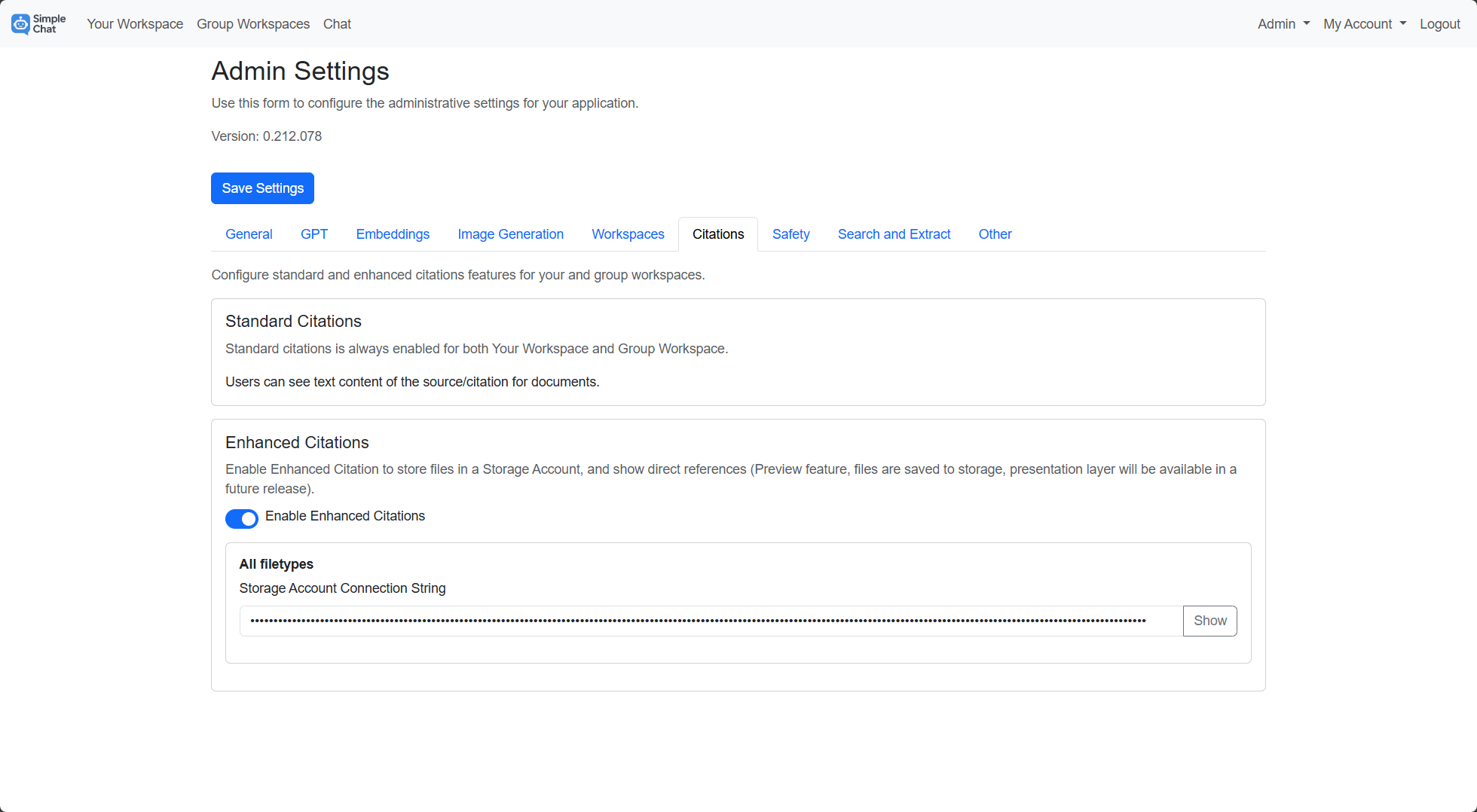
Task: Log out of Simple Chat
Action: tap(1439, 23)
